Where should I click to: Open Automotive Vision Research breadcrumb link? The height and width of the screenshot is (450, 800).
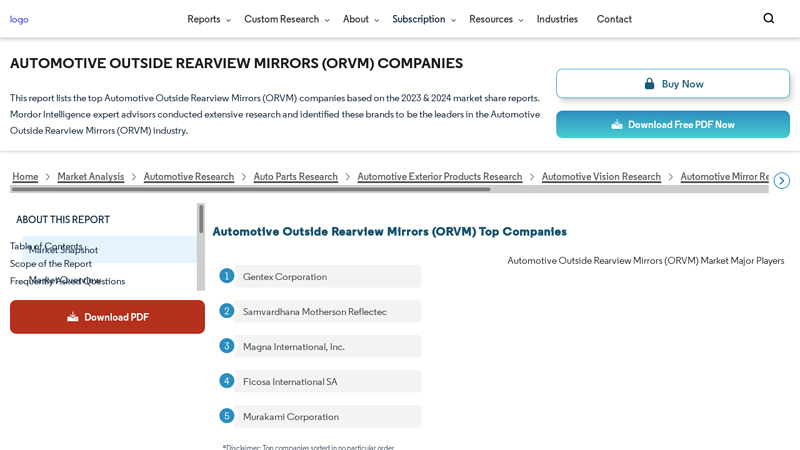(x=601, y=177)
